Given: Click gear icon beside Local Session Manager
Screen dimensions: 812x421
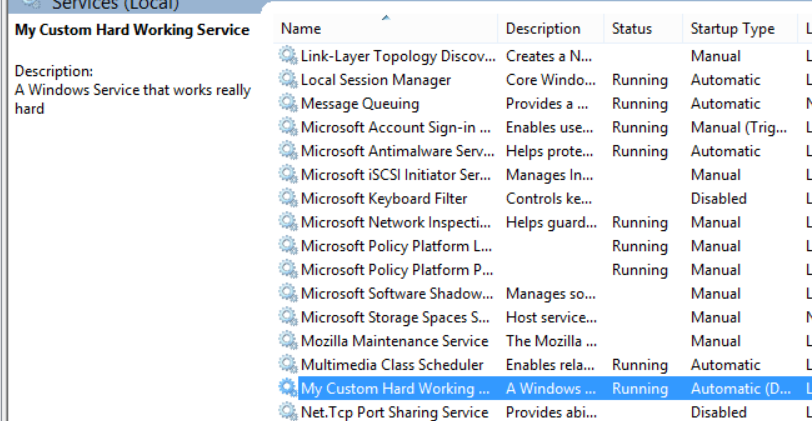Looking at the screenshot, I should [288, 80].
